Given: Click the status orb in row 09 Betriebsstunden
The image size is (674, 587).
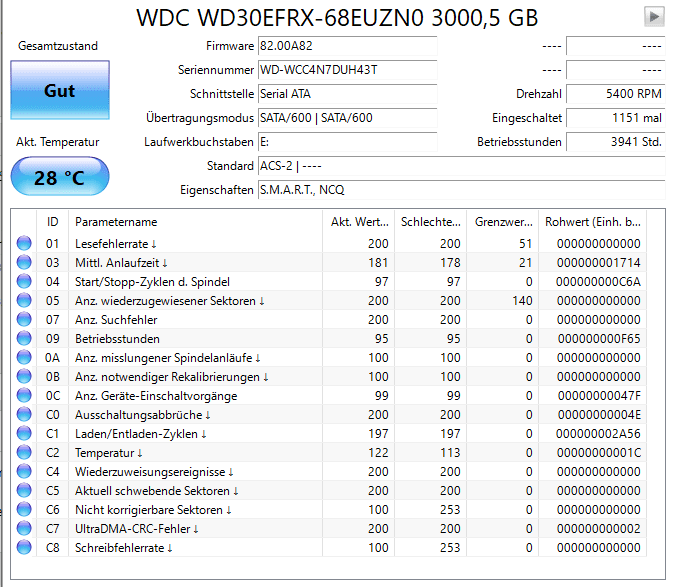Looking at the screenshot, I should (x=24, y=338).
